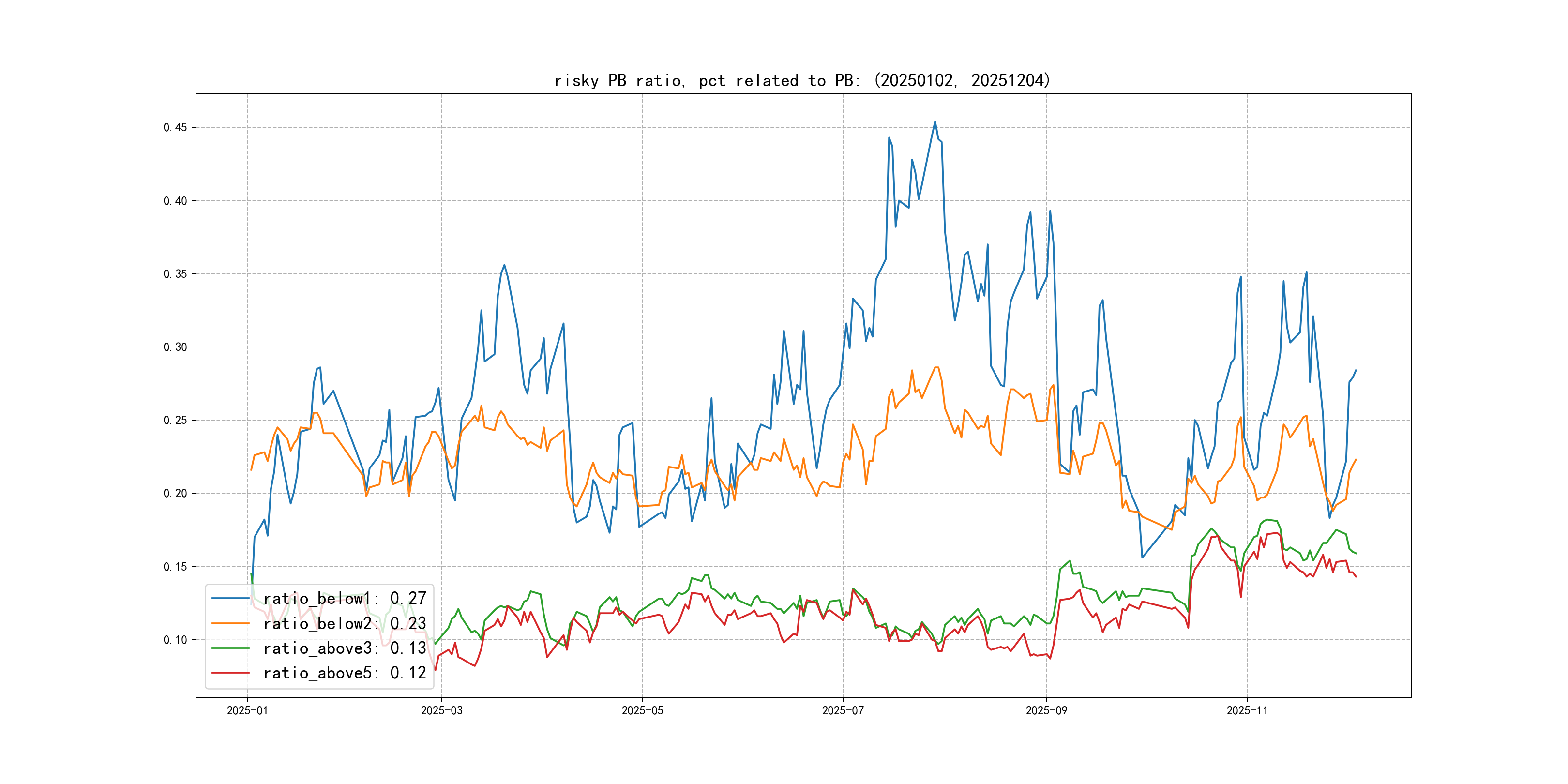
Task: Click the 'ratio_below2: 0.23' legend label
Action: [x=345, y=623]
